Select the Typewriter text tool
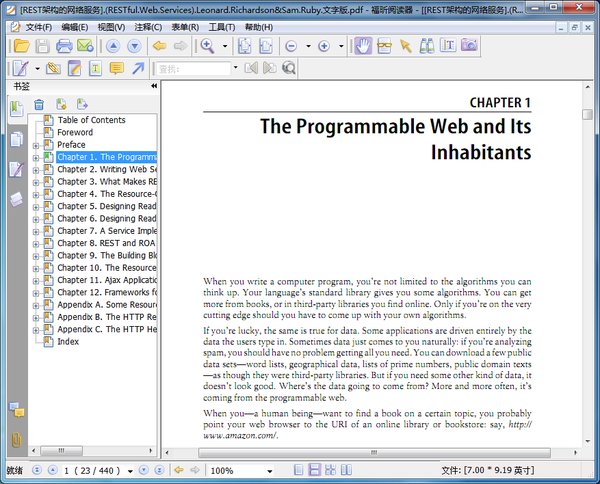This screenshot has width=600, height=484. click(95, 68)
